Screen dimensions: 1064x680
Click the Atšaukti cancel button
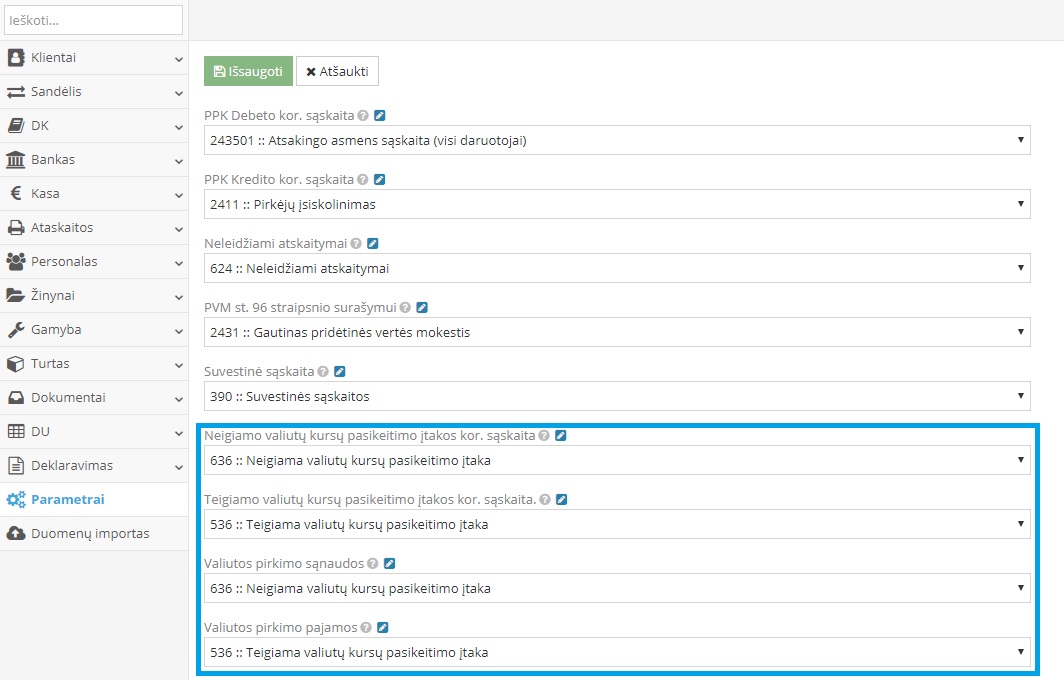pos(337,72)
